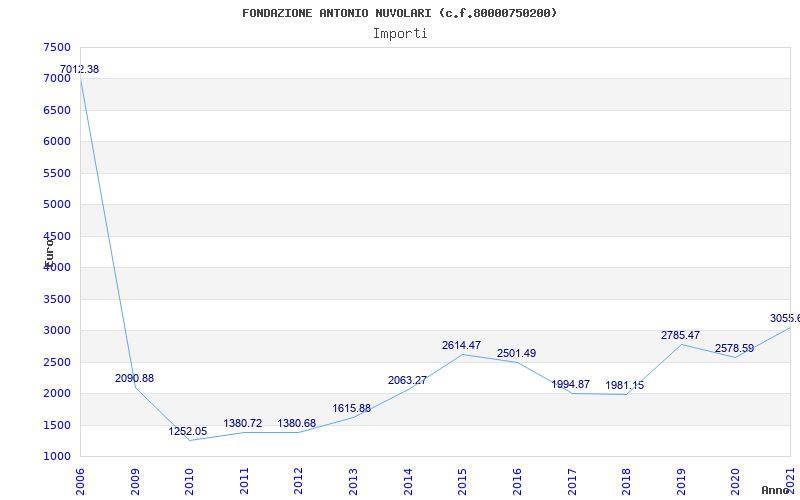Click the 2500 y-axis tick label
The width and height of the screenshot is (800, 500).
coord(57,362)
